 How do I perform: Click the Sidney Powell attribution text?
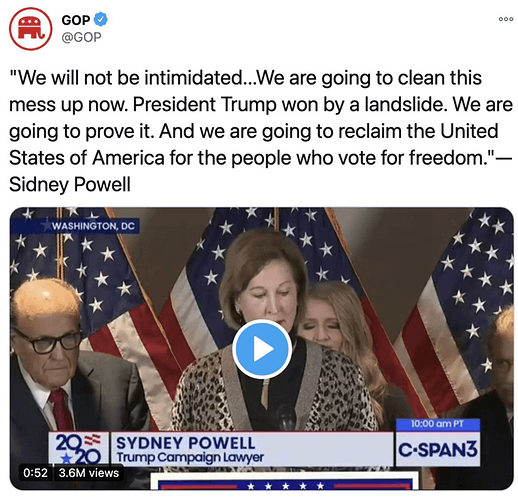click(70, 184)
